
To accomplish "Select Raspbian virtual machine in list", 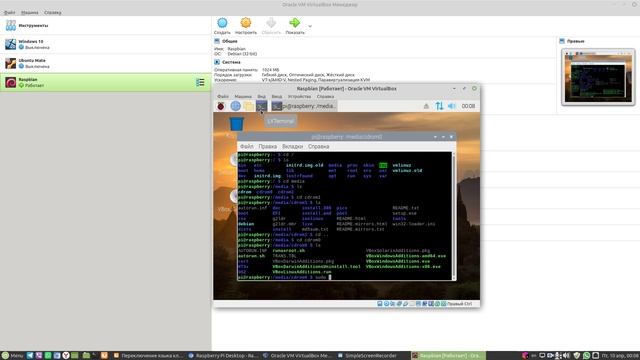I will point(105,82).
